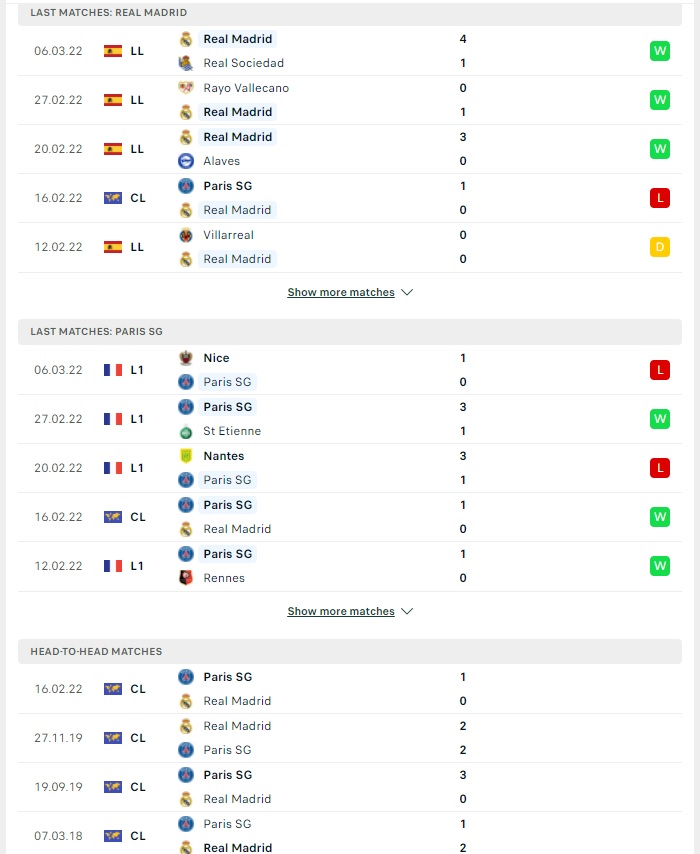700x854 pixels.
Task: Click the Spain flag beside 06.03.22 LL
Action: point(113,51)
